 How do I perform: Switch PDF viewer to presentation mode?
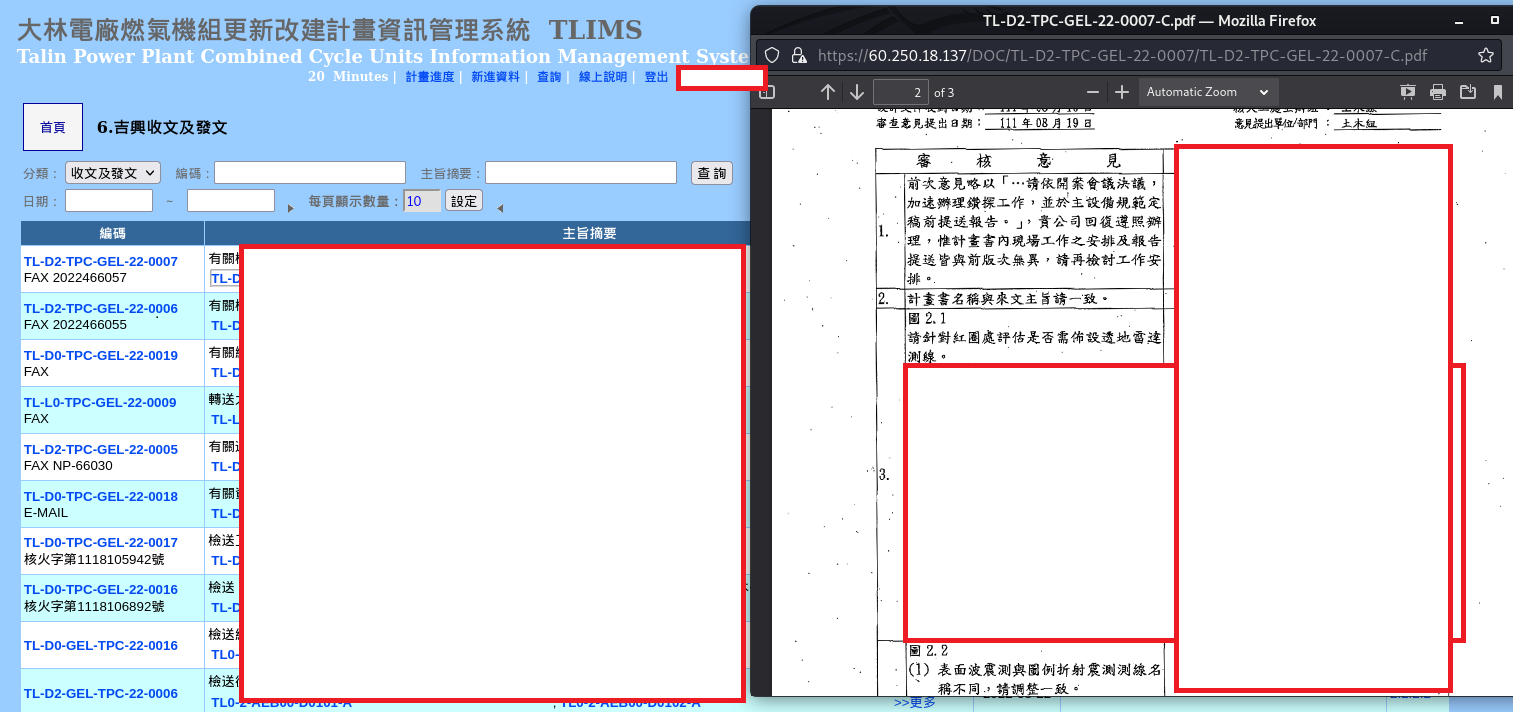tap(1408, 92)
